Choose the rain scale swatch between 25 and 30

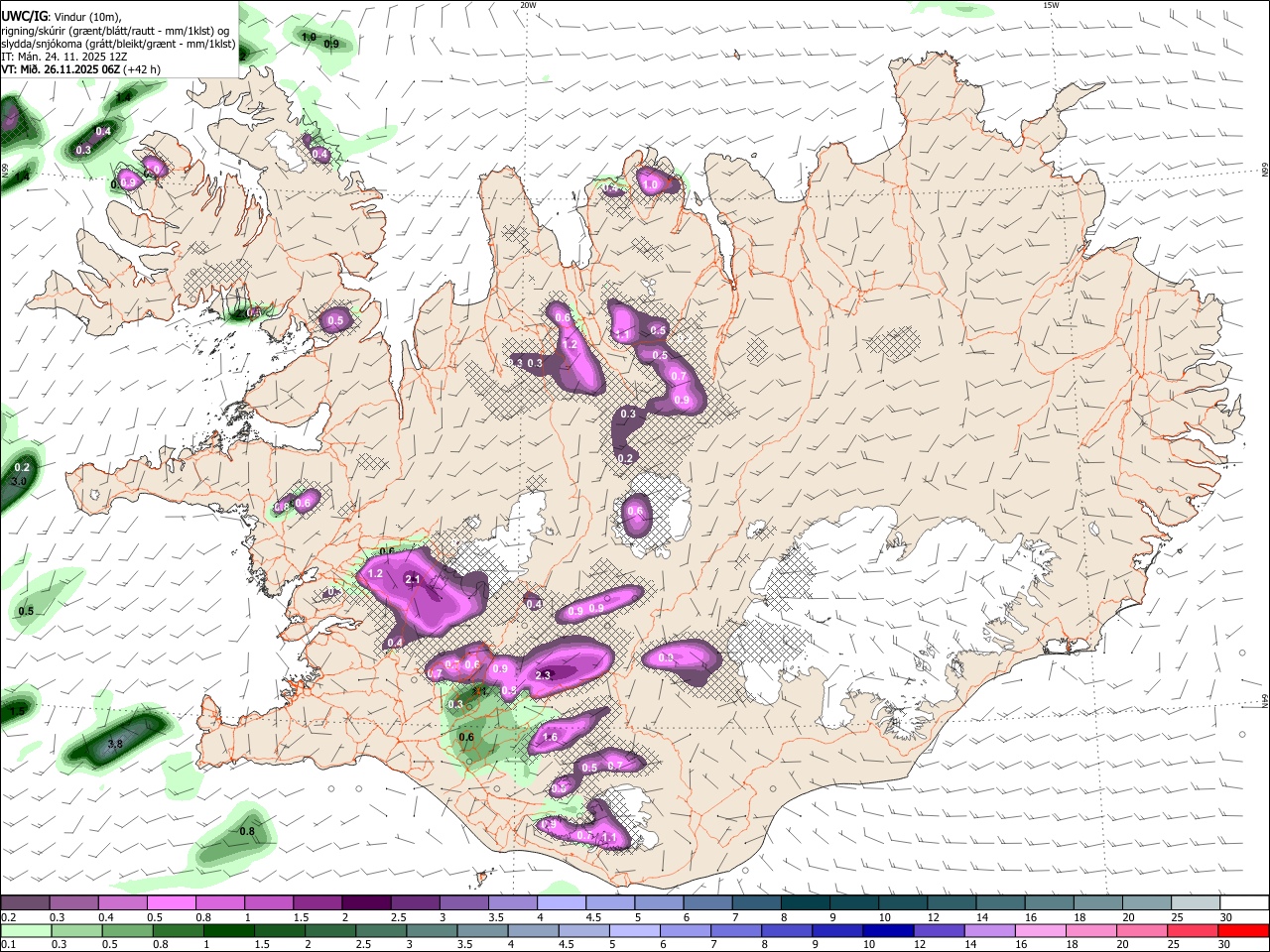point(1192,930)
